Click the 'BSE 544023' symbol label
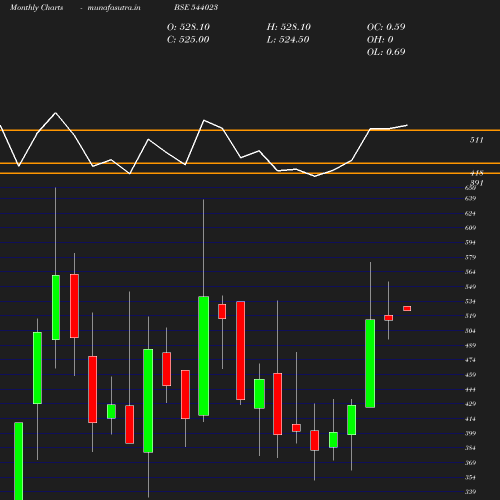This screenshot has width=500, height=500. (196, 7)
